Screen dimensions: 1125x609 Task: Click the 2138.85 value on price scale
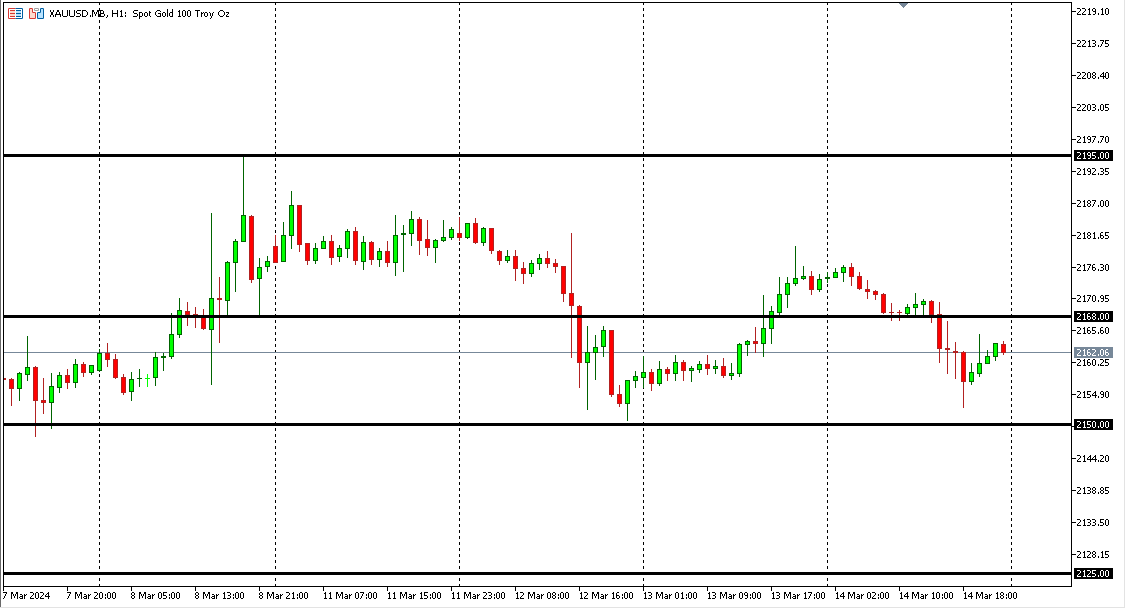tap(1093, 491)
